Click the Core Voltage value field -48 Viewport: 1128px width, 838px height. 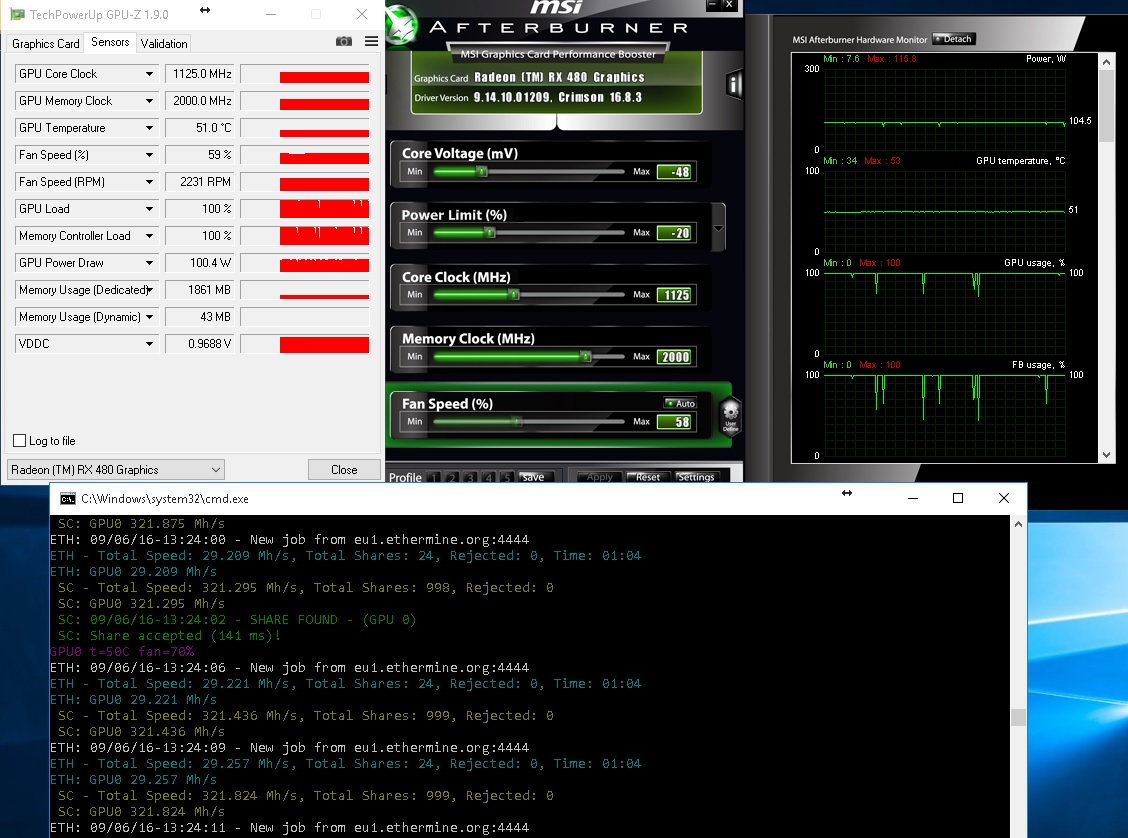tap(676, 172)
